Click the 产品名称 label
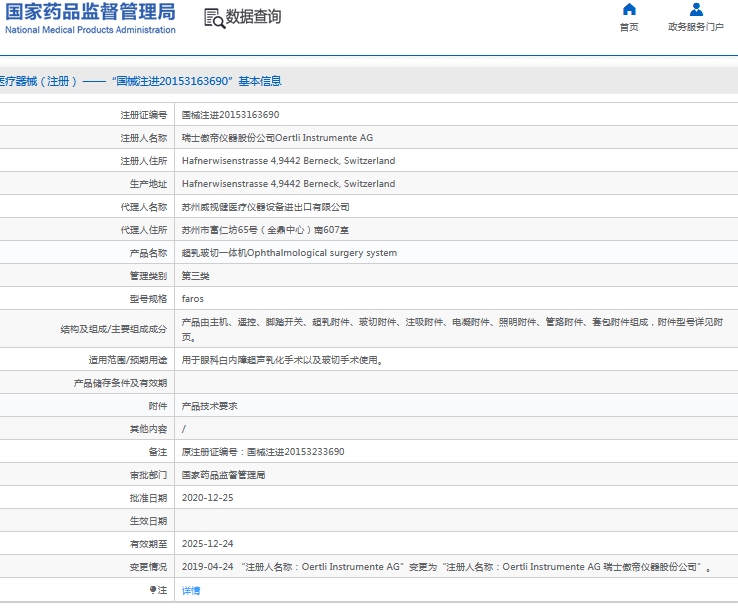The height and width of the screenshot is (608, 738). point(148,253)
